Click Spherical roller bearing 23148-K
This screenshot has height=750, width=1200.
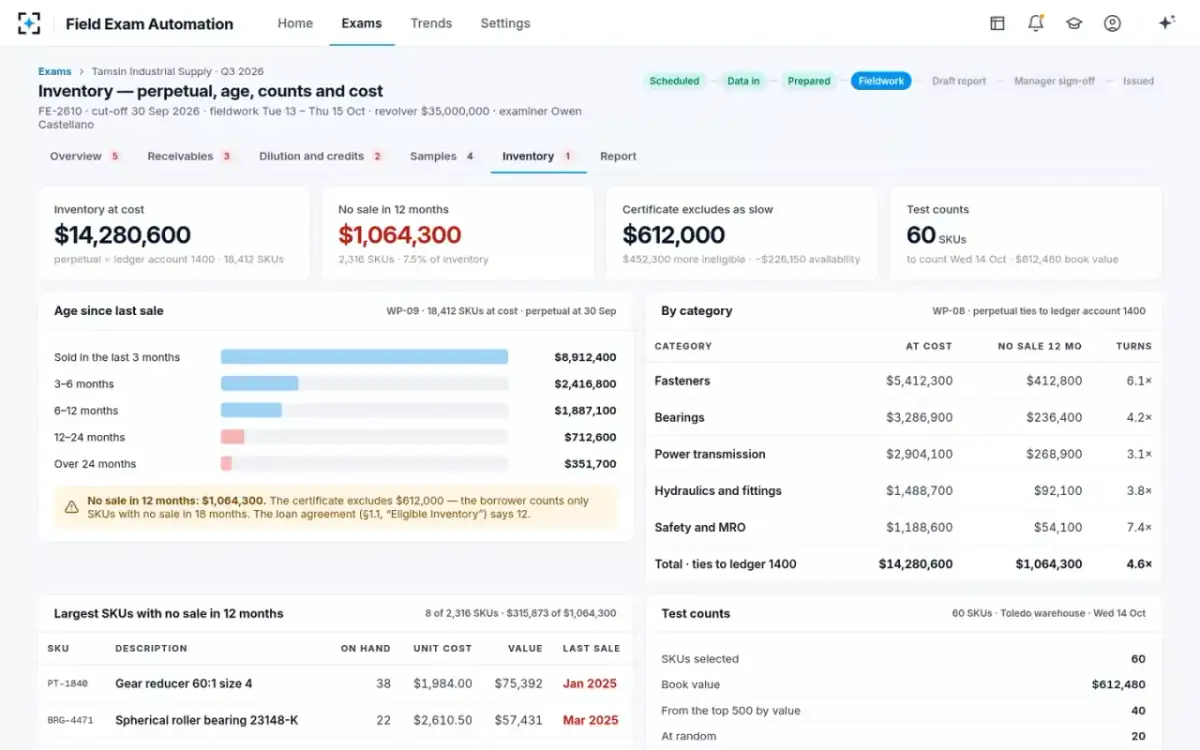[207, 720]
